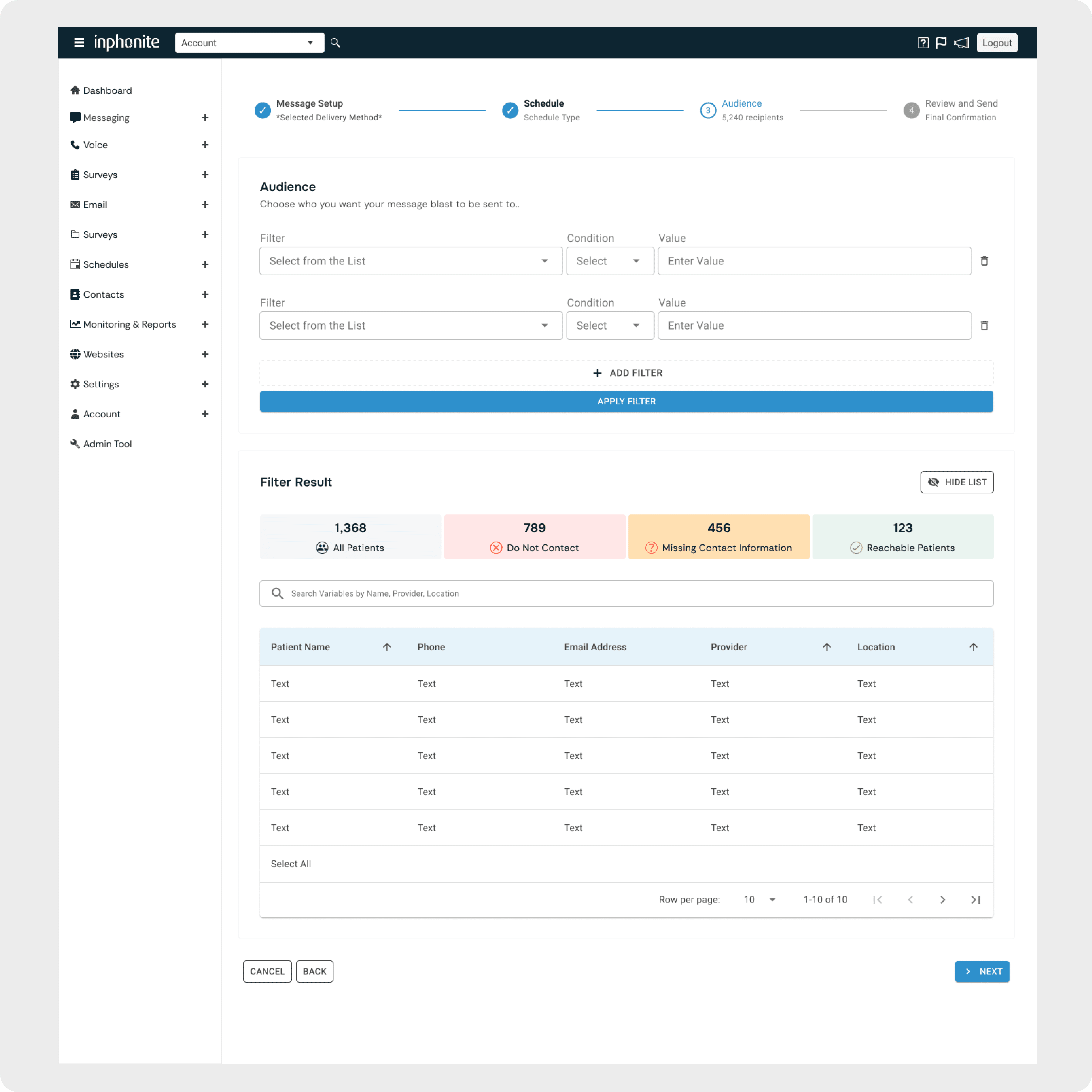
Task: Click the megaphone announcements icon
Action: pyautogui.click(x=961, y=43)
